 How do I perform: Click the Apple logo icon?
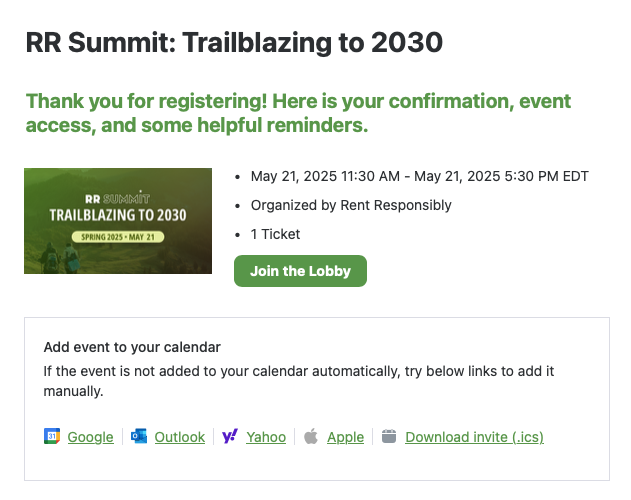click(311, 436)
